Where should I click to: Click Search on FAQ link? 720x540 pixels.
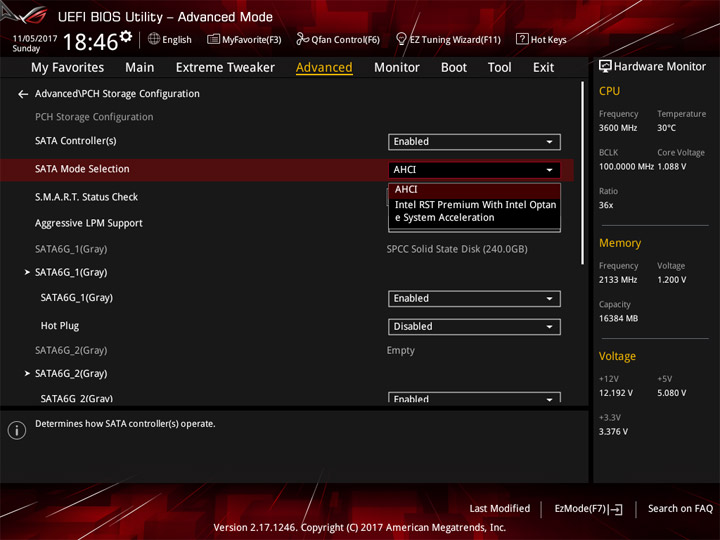[x=680, y=509]
